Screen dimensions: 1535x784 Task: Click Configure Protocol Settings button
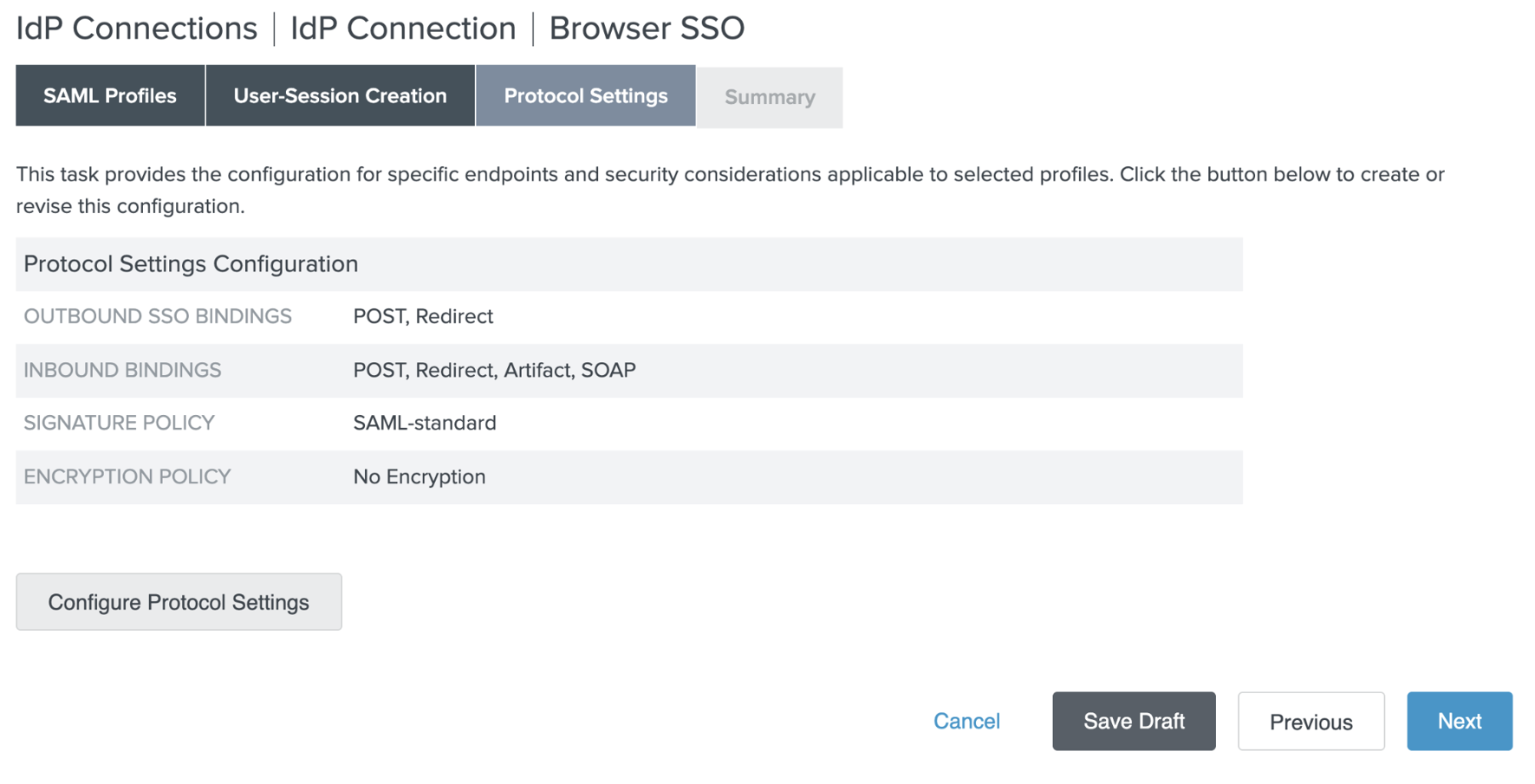pyautogui.click(x=179, y=602)
